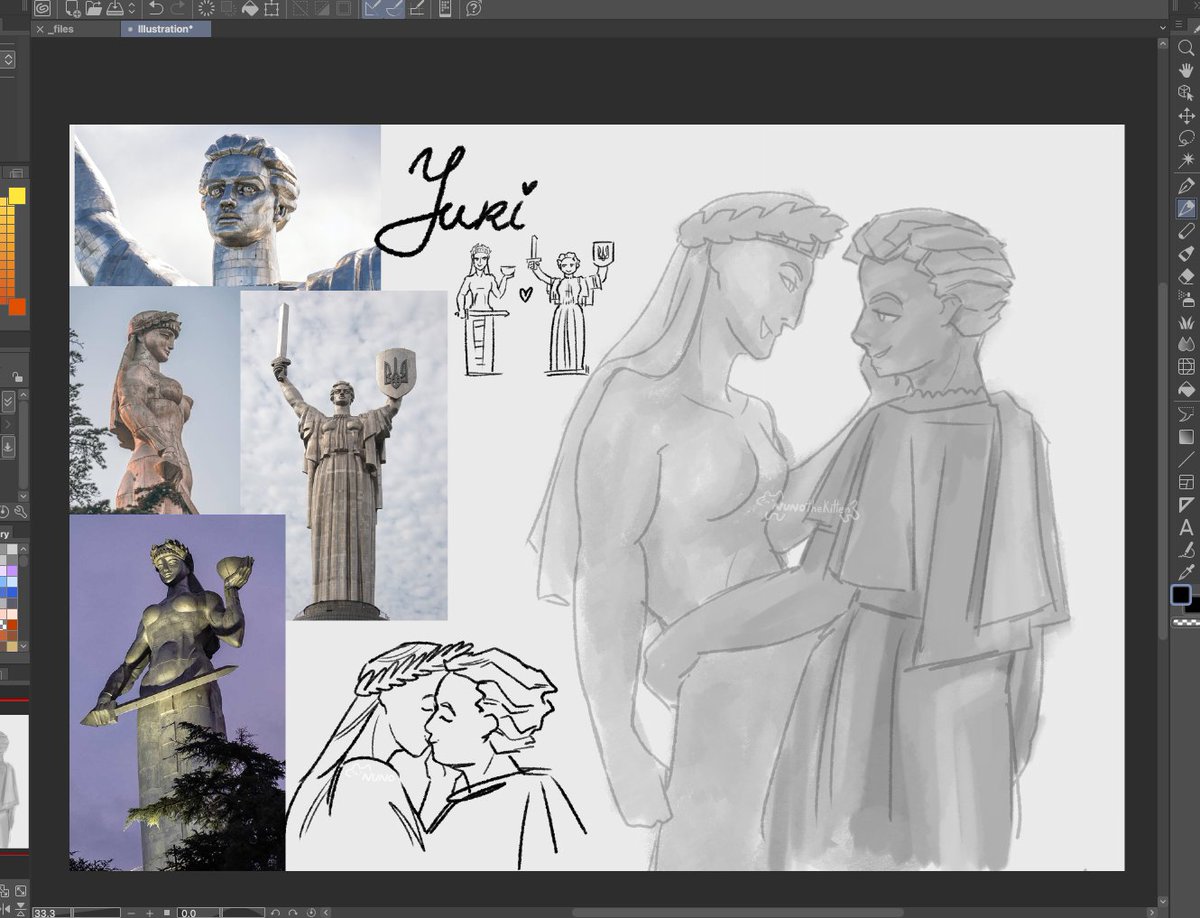Rotate canvas left
The height and width of the screenshot is (918, 1200).
coord(275,912)
